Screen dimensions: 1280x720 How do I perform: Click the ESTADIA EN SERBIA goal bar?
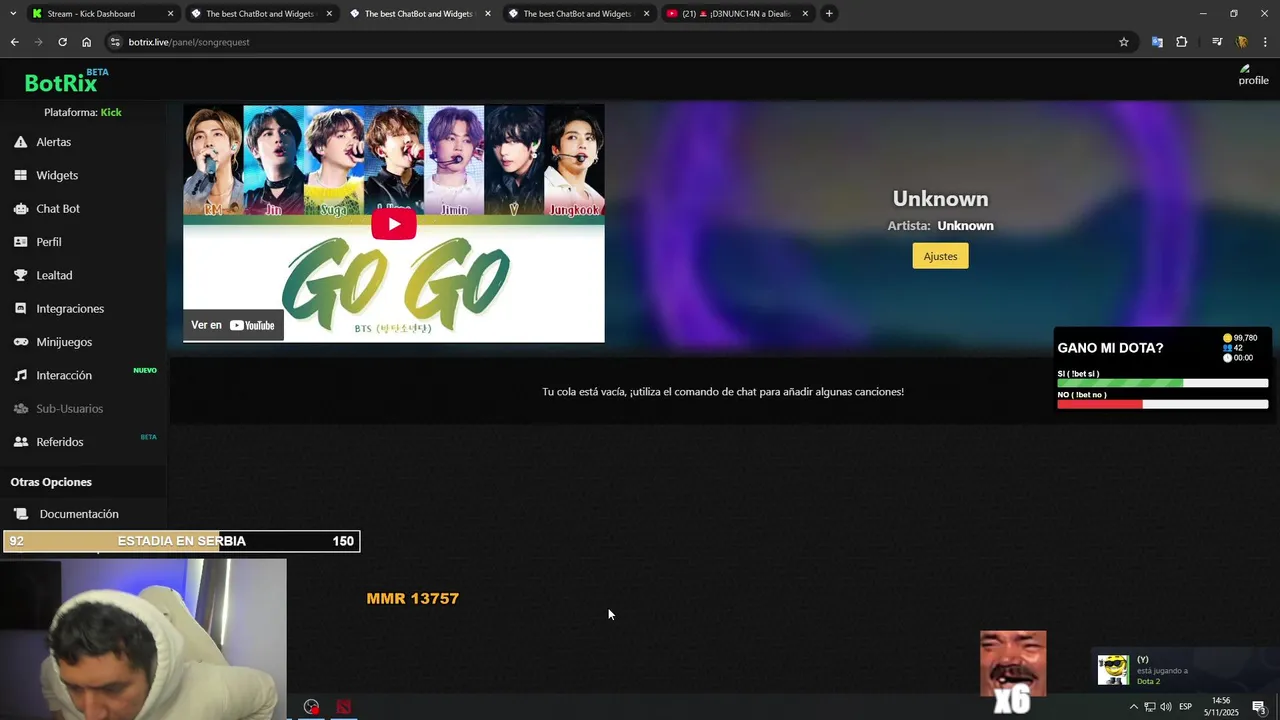[181, 541]
